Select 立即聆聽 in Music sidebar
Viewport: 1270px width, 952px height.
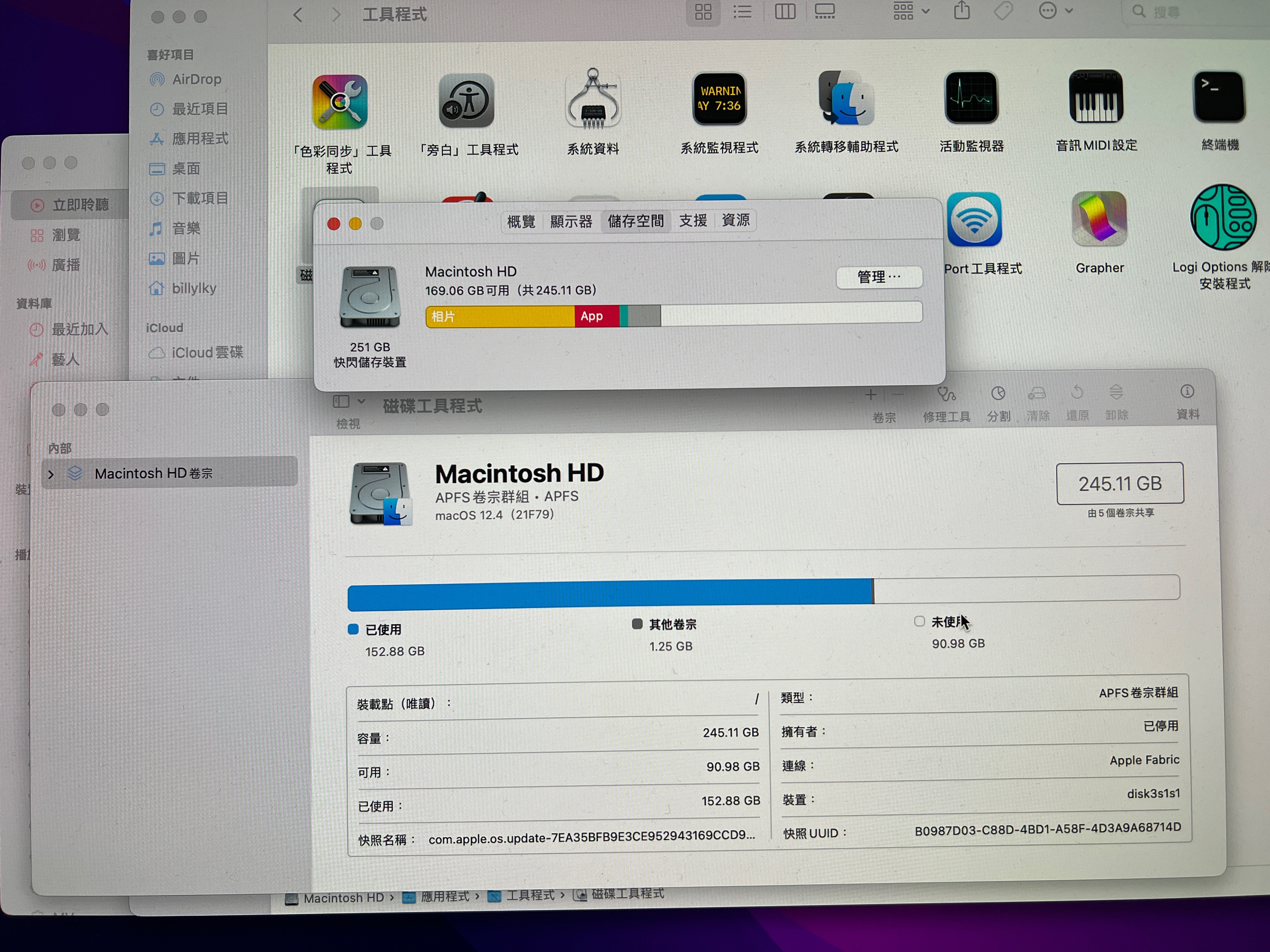click(70, 205)
